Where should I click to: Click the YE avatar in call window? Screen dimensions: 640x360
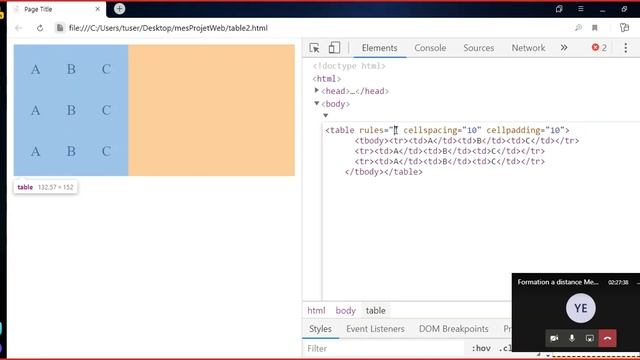coord(580,308)
